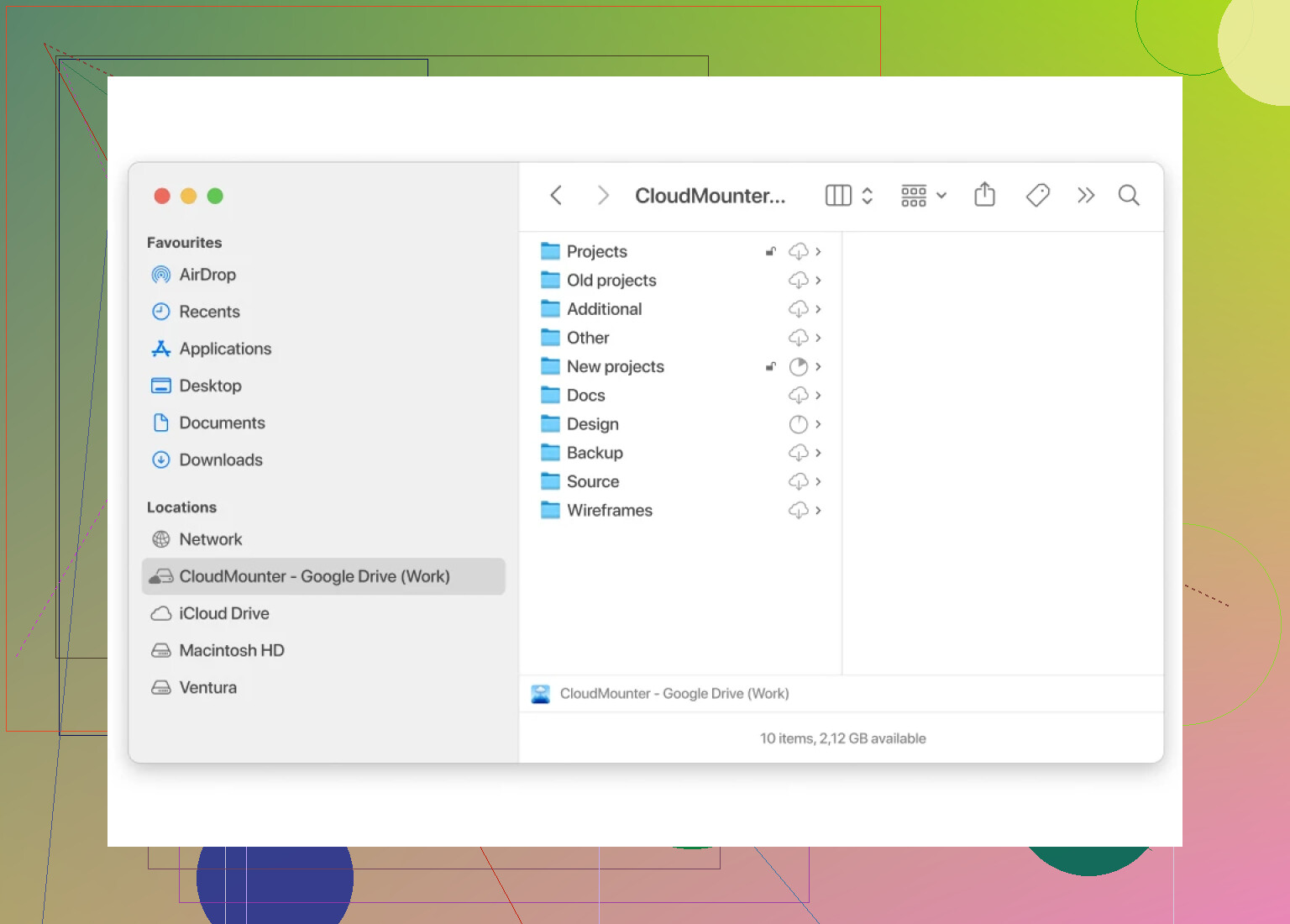Select CloudMounter - Google Drive (Work) location
1290x924 pixels.
tap(323, 576)
